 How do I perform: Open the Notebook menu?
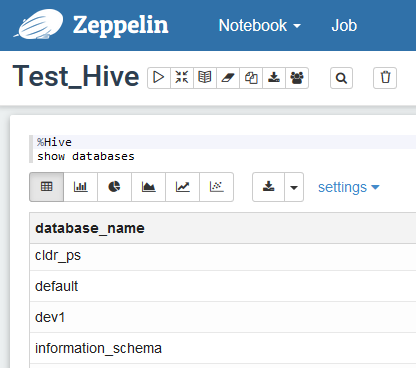tap(259, 25)
